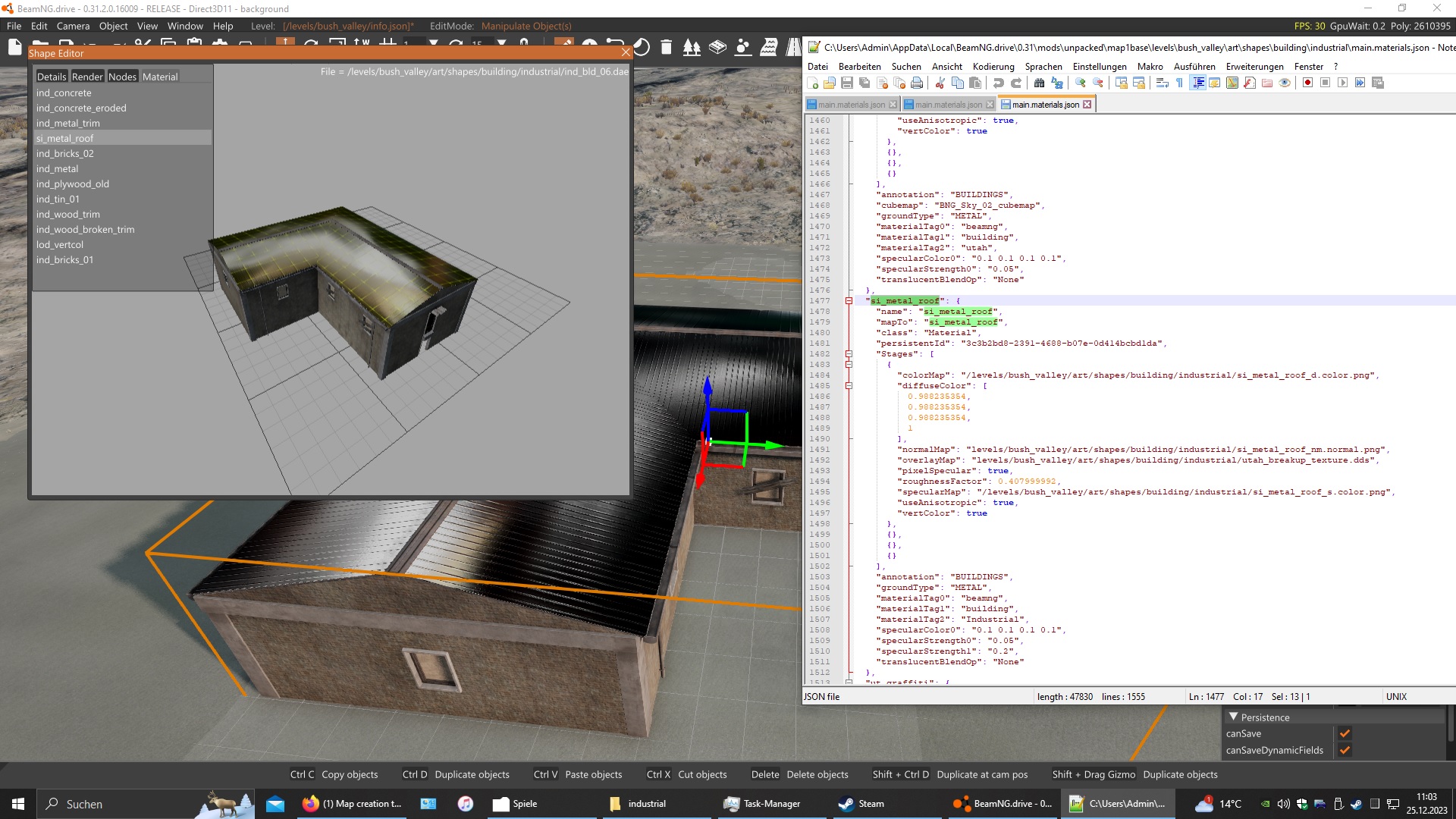
Task: Click the Notepad++ save file icon
Action: [847, 83]
